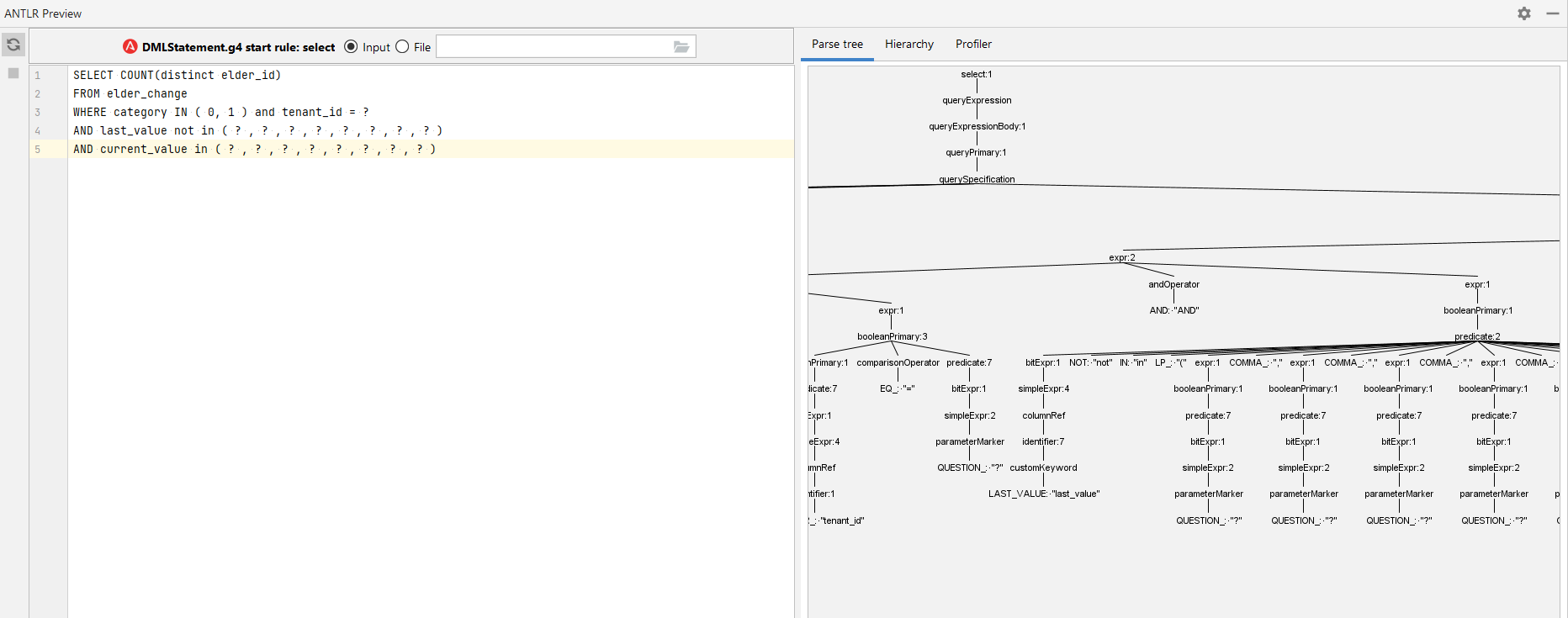
Task: Click the queryExpressionBody:1 node
Action: [977, 126]
